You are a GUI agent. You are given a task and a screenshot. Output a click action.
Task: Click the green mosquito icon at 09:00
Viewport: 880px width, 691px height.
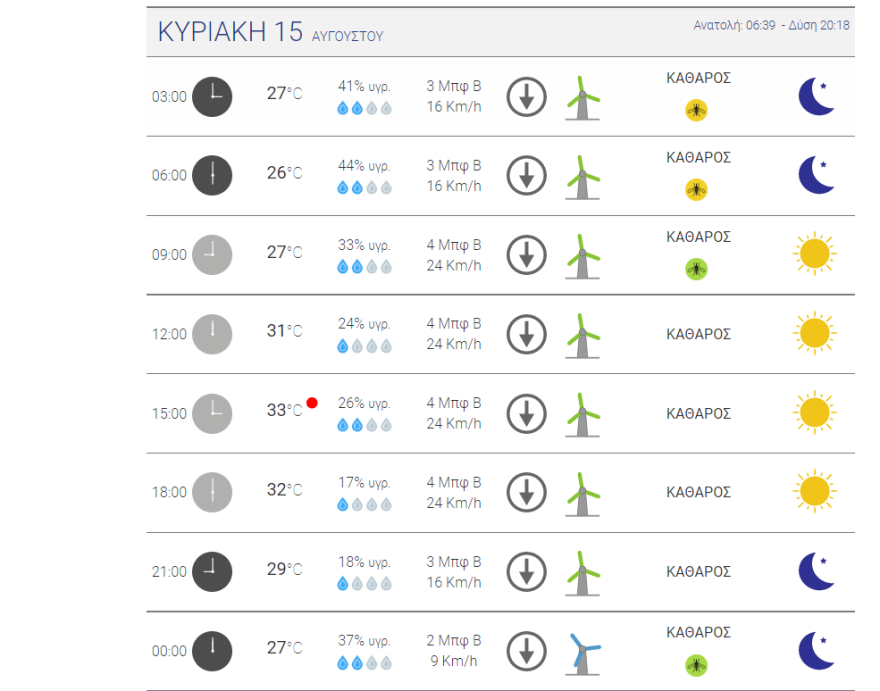tap(697, 269)
